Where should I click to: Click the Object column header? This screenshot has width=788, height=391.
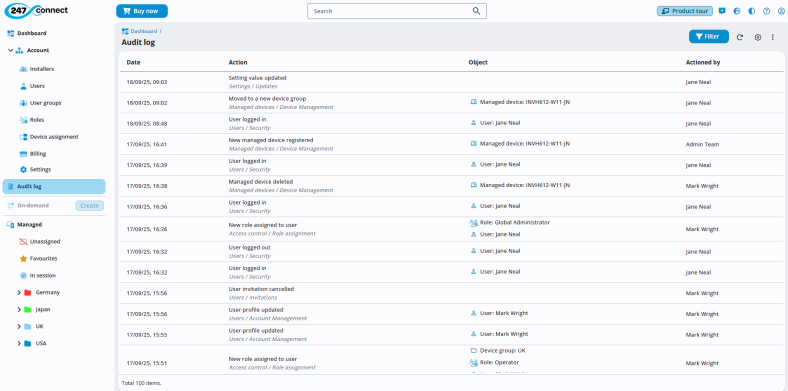coord(478,62)
